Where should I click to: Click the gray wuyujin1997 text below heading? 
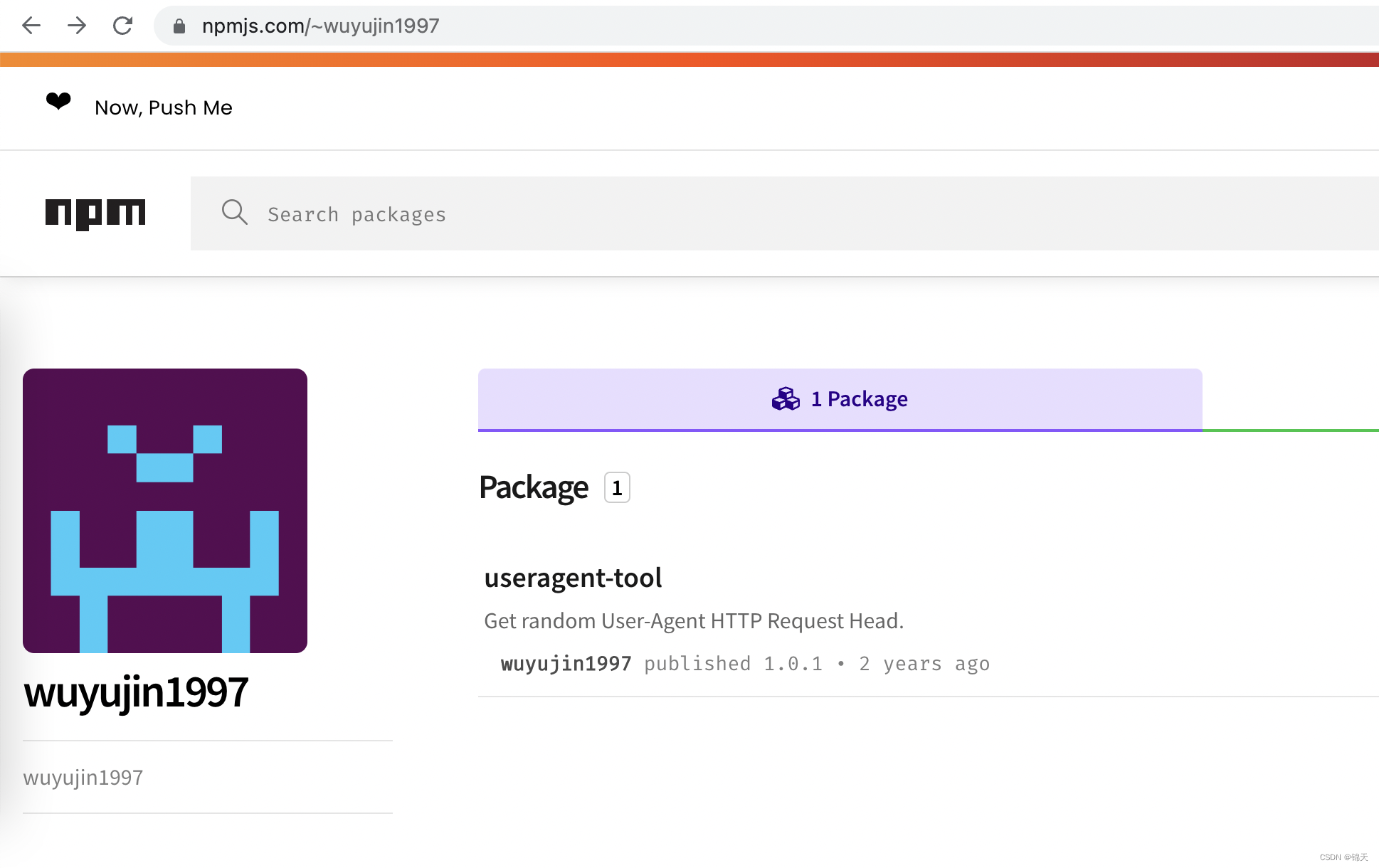[x=83, y=778]
